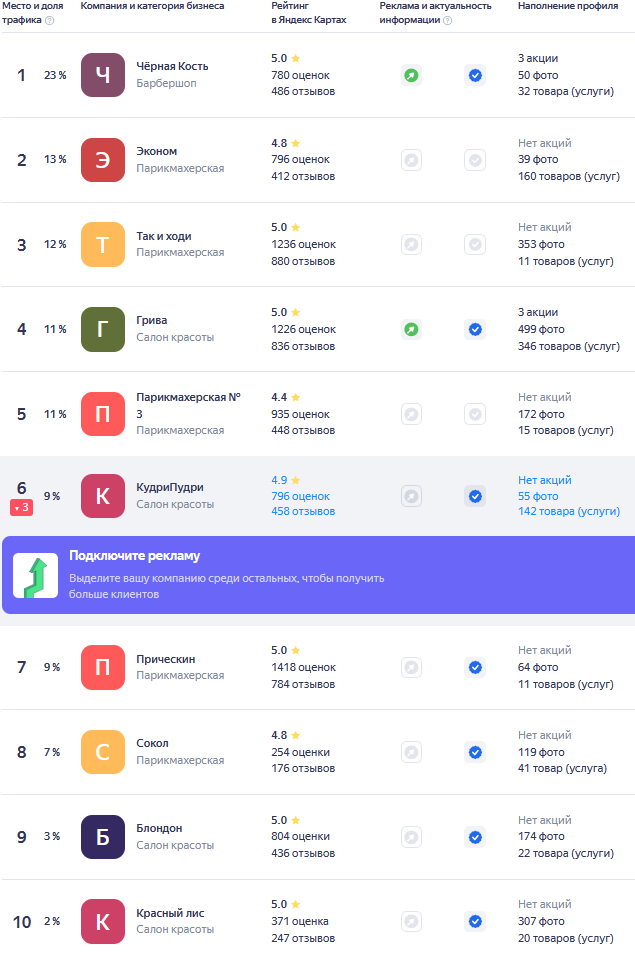Click the gray advertising icon in КудриПудри row
Viewport: 635px width, 960px height.
point(411,496)
